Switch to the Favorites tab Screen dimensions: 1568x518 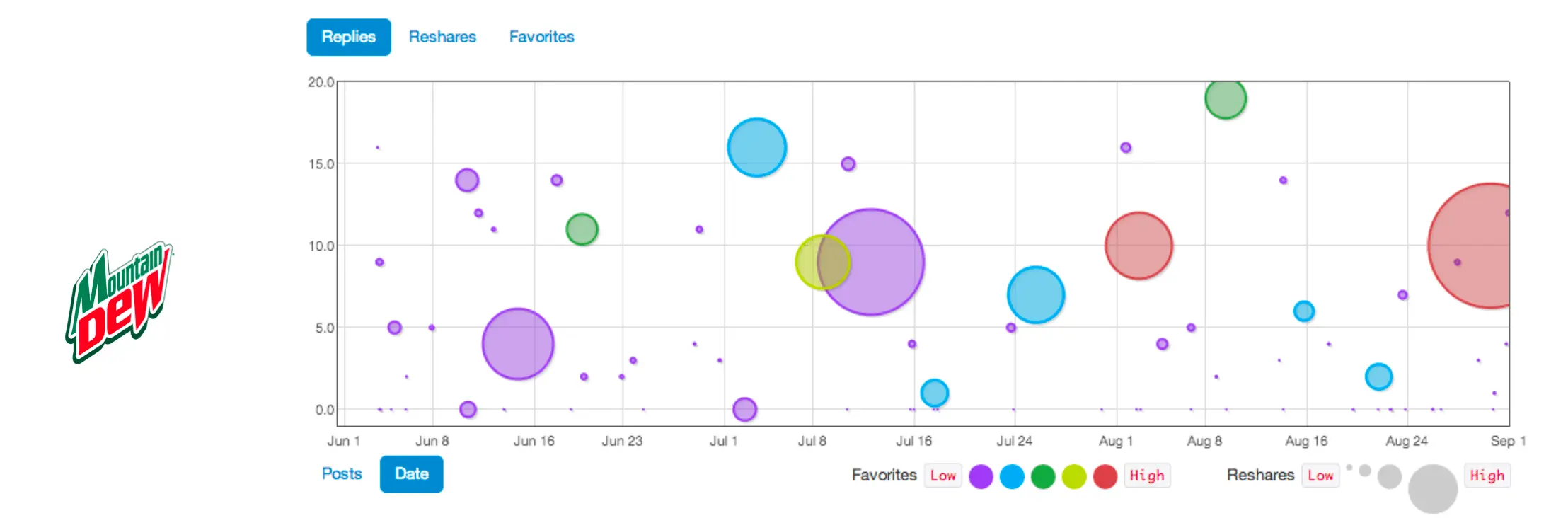click(x=541, y=37)
